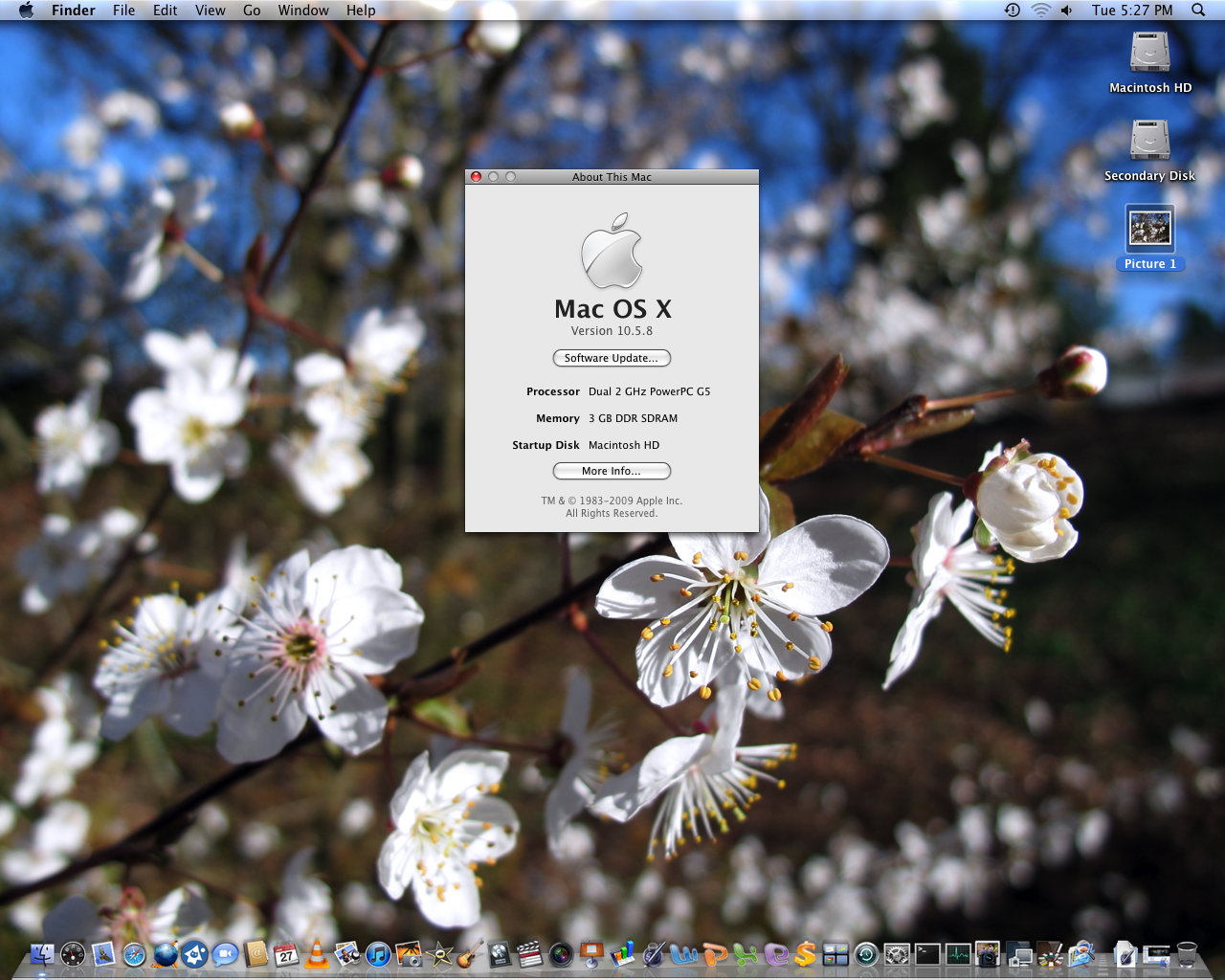Launch iCal calendar icon in dock
The height and width of the screenshot is (980, 1225).
click(286, 954)
